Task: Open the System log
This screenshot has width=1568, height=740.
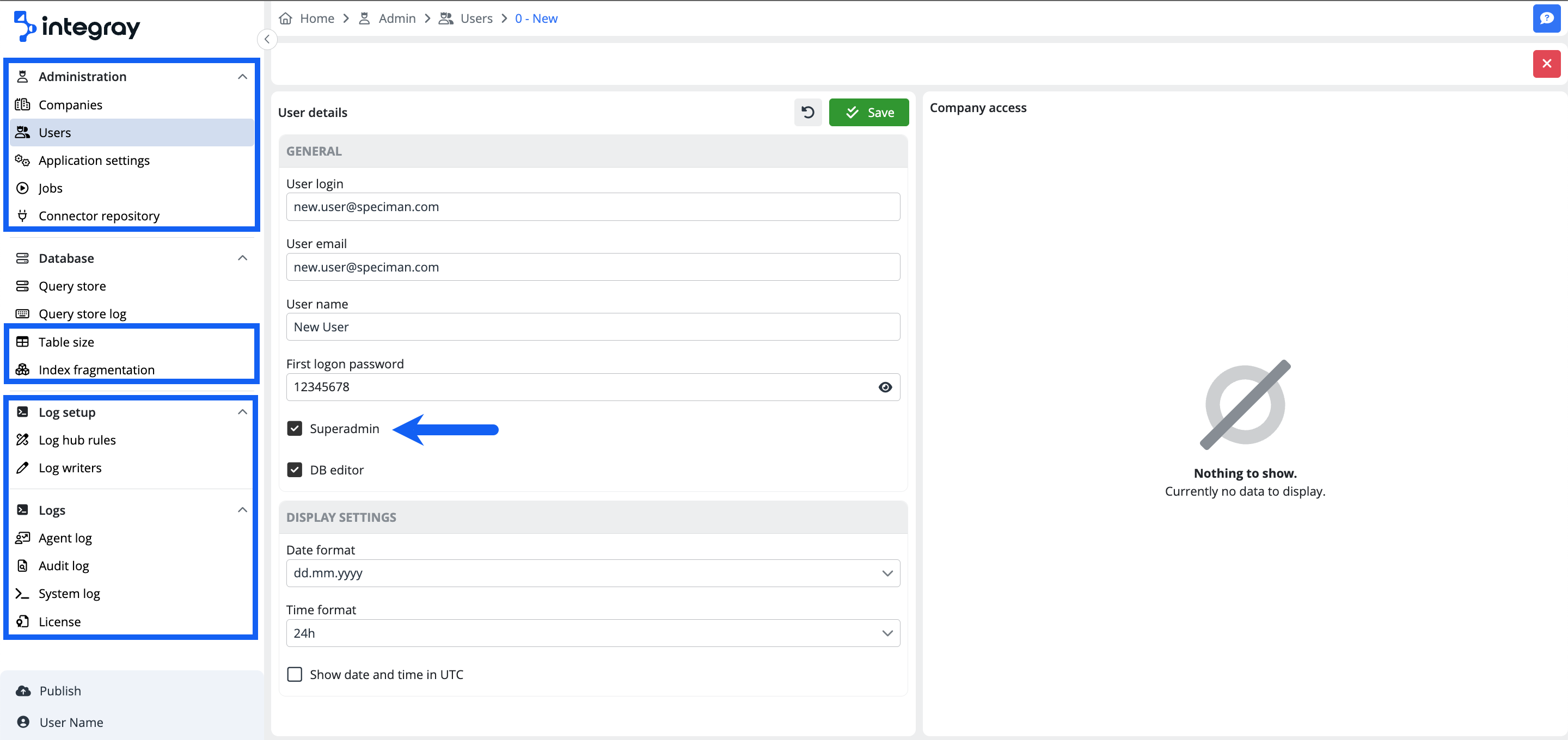Action: coord(69,593)
